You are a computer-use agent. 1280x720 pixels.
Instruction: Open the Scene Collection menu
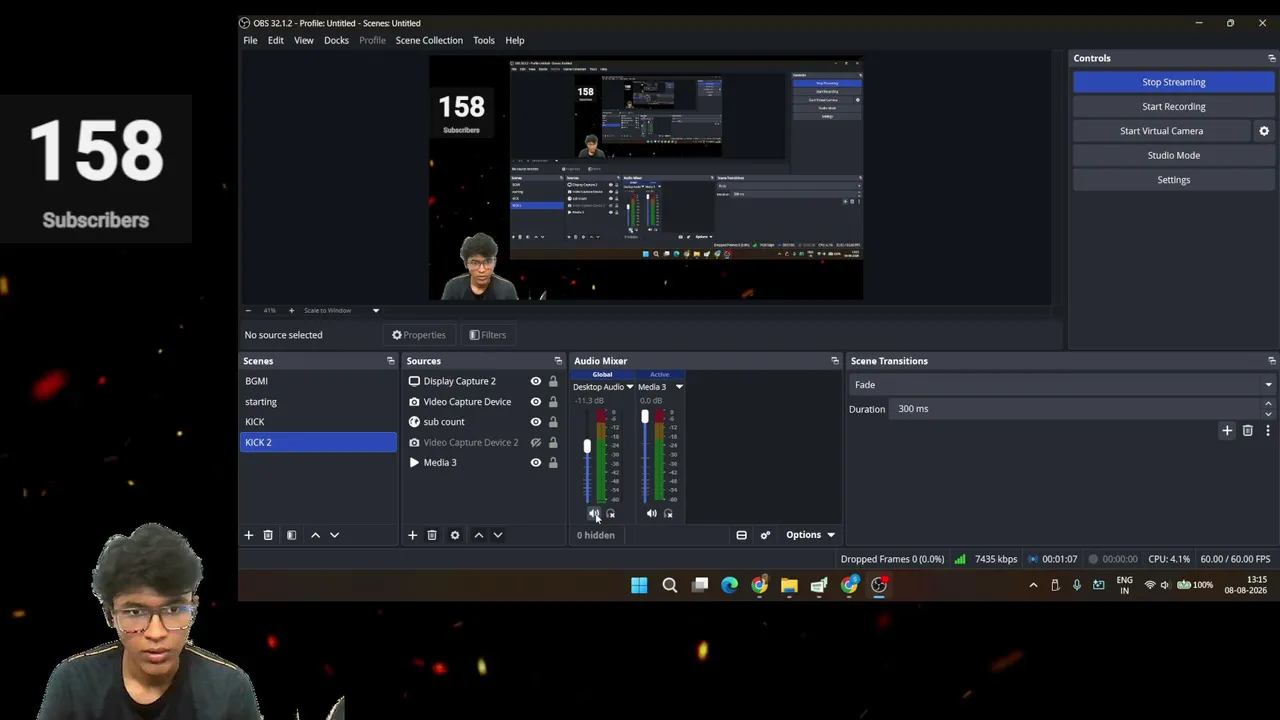pos(429,40)
